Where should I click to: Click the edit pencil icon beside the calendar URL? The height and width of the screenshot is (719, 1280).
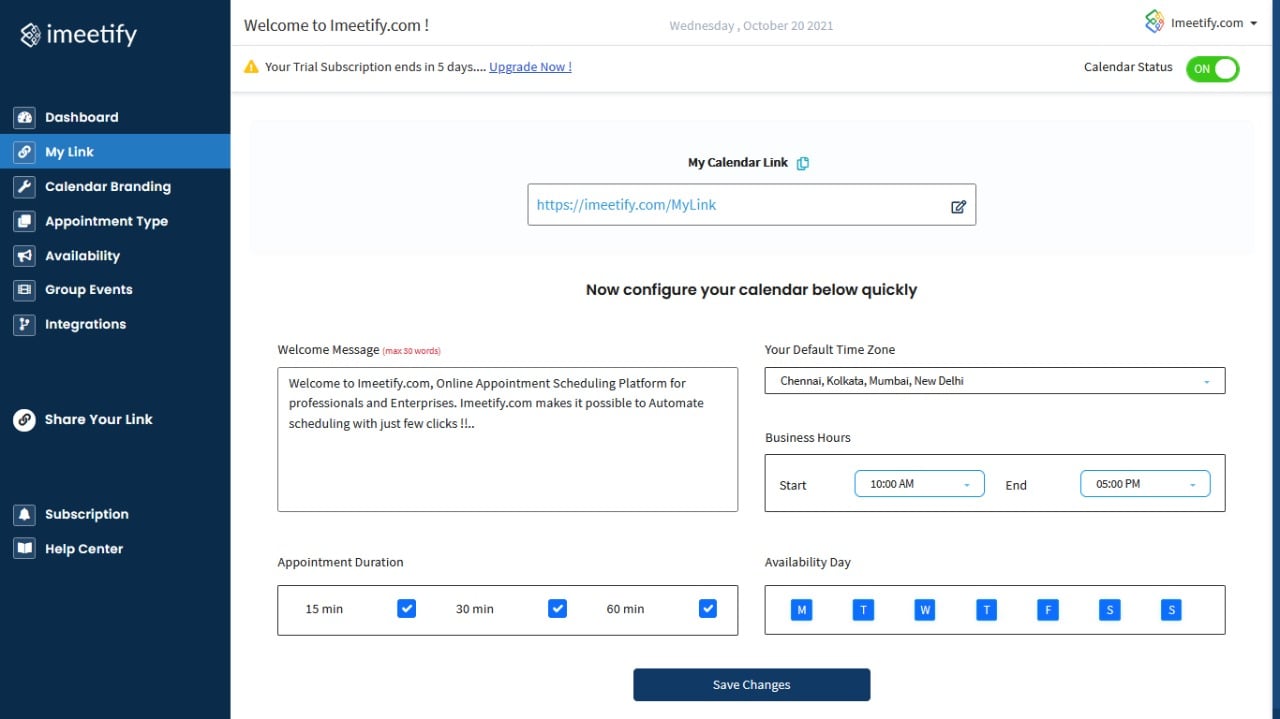[958, 206]
